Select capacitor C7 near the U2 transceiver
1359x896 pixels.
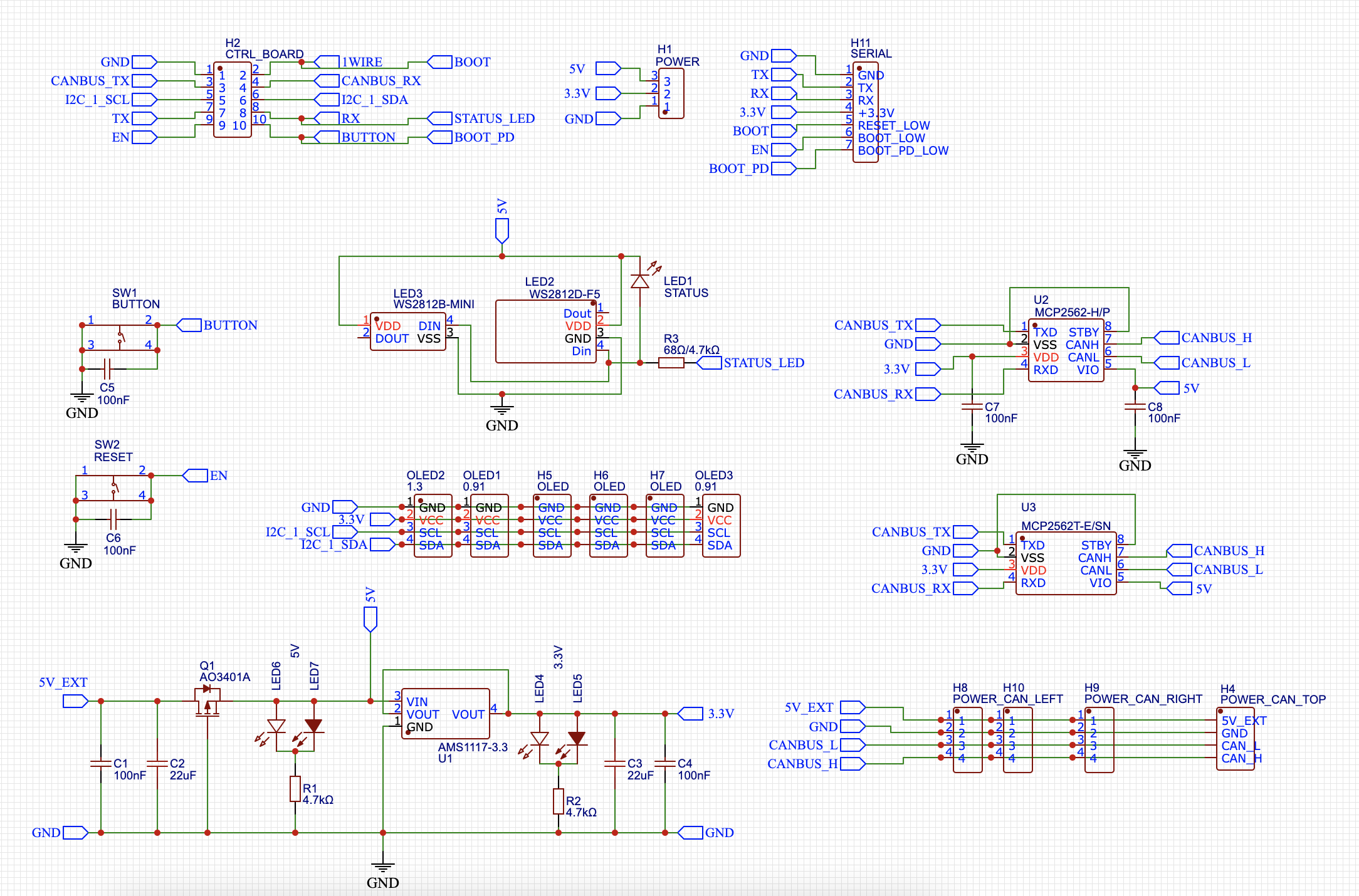972,407
